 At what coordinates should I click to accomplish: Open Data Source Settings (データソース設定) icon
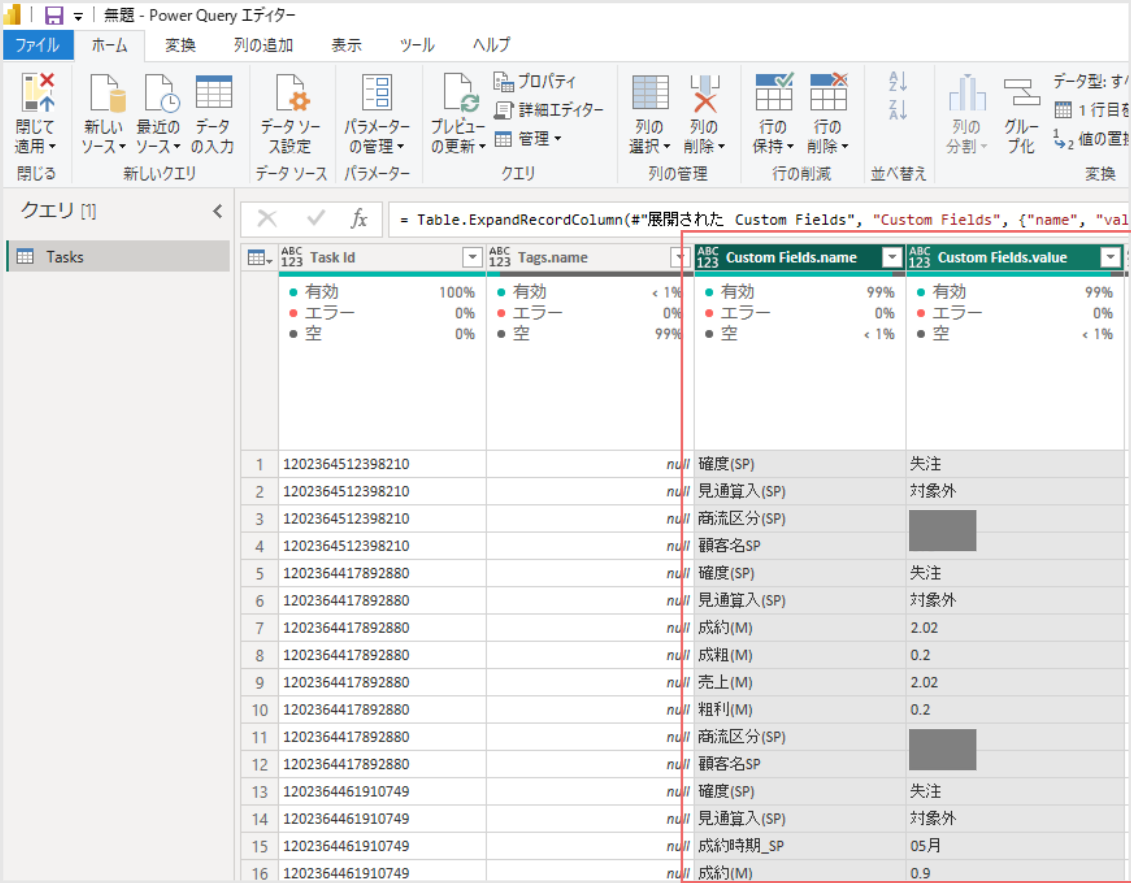click(x=292, y=94)
